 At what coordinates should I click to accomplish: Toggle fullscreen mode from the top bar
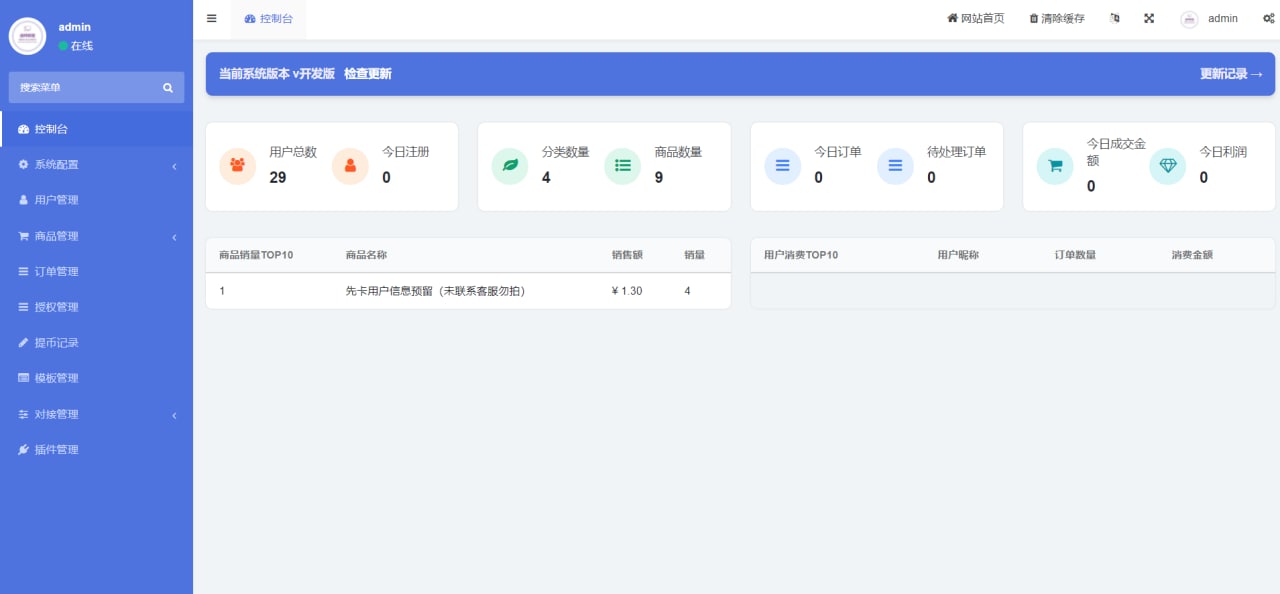pos(1149,18)
